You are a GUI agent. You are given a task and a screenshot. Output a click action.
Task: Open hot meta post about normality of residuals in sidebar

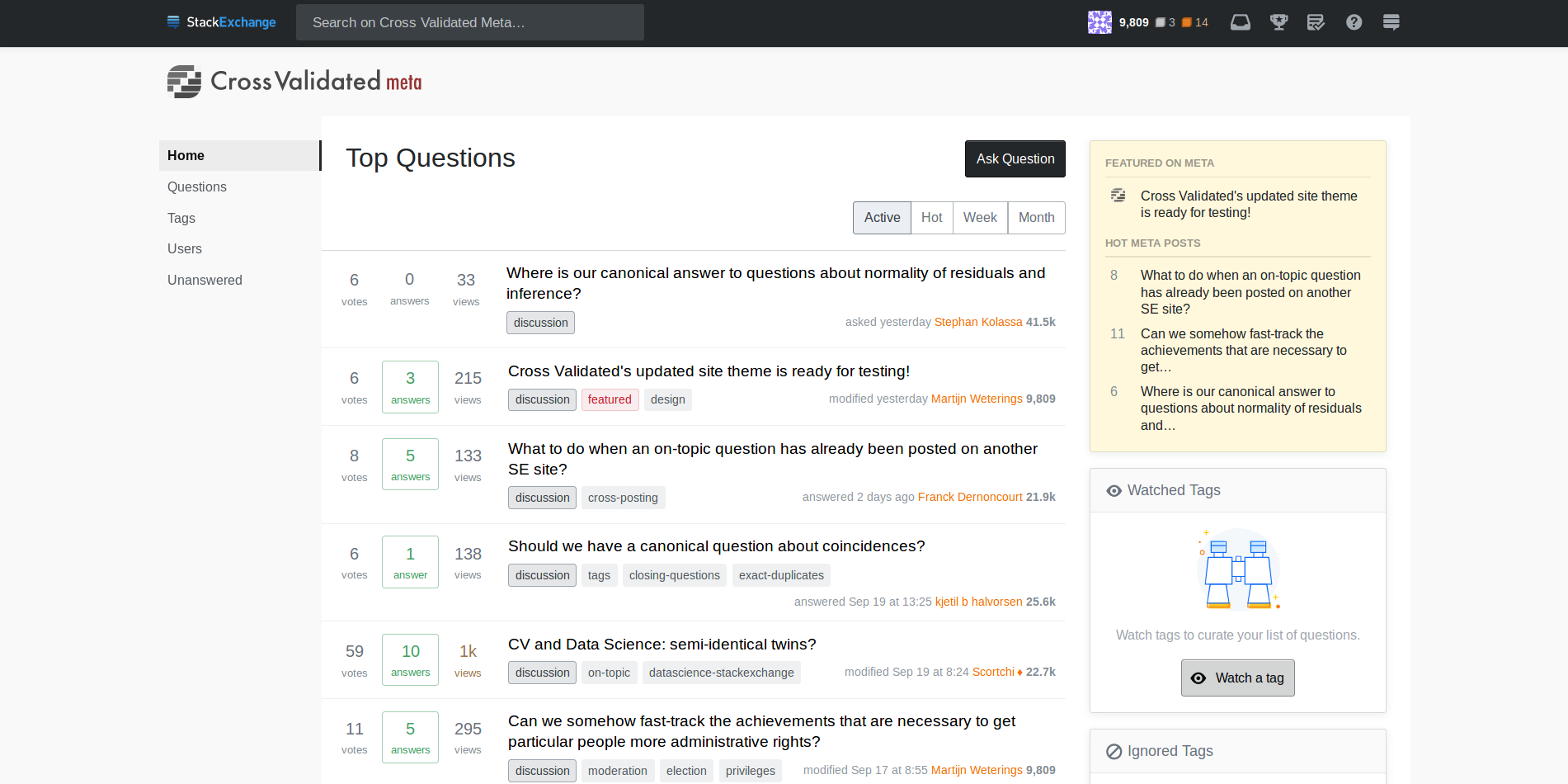[x=1250, y=409]
